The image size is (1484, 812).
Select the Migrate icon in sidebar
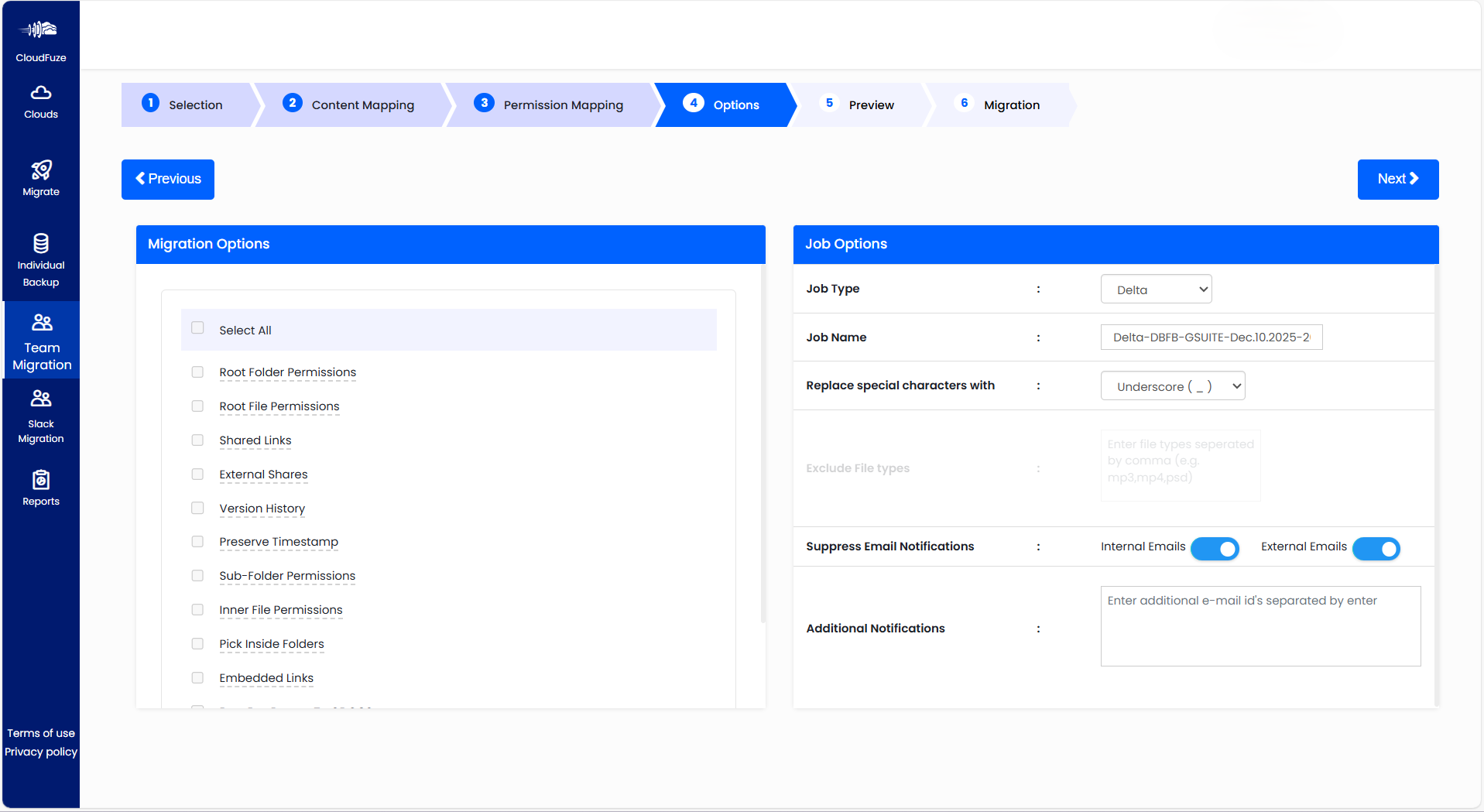[40, 178]
